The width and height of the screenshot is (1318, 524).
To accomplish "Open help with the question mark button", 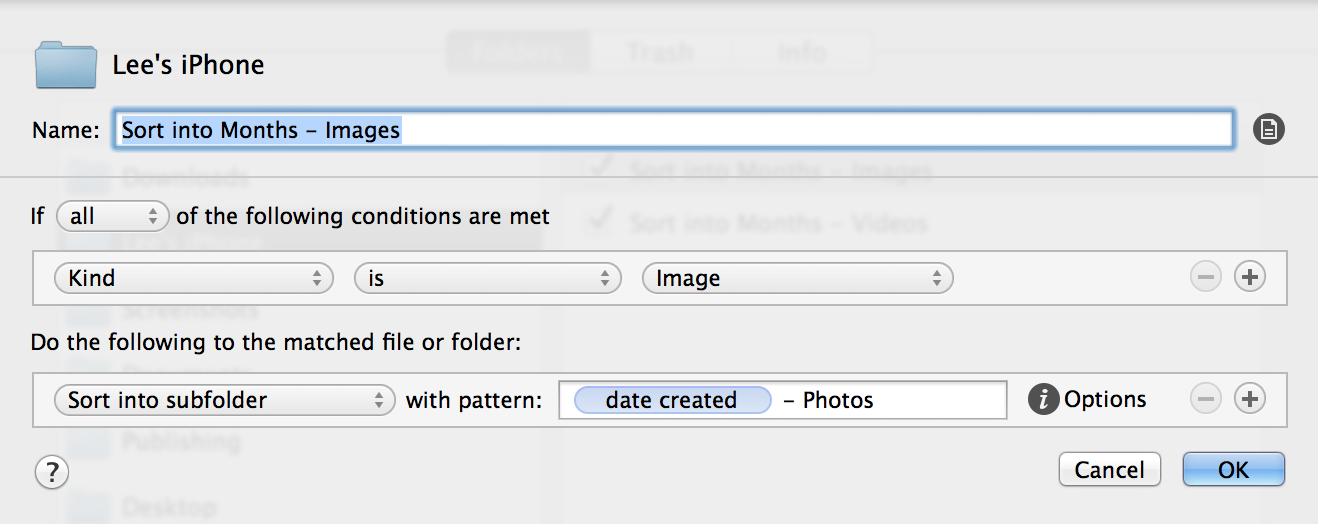I will [51, 471].
